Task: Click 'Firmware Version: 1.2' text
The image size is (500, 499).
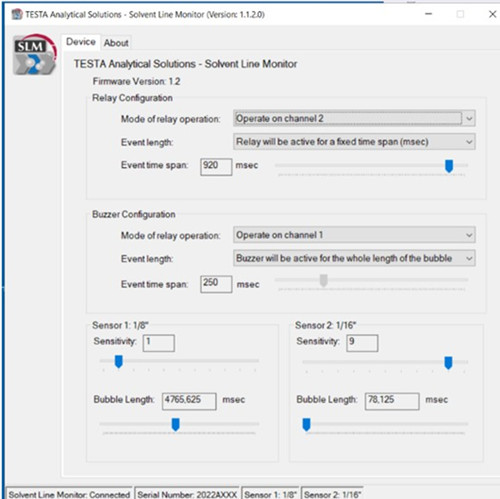Action: 136,81
